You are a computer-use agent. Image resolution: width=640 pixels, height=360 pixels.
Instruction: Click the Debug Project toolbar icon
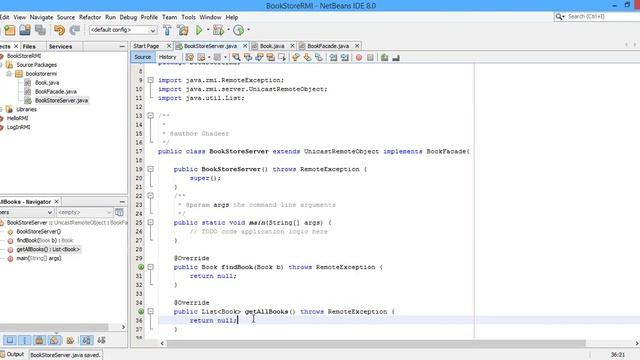[x=218, y=30]
